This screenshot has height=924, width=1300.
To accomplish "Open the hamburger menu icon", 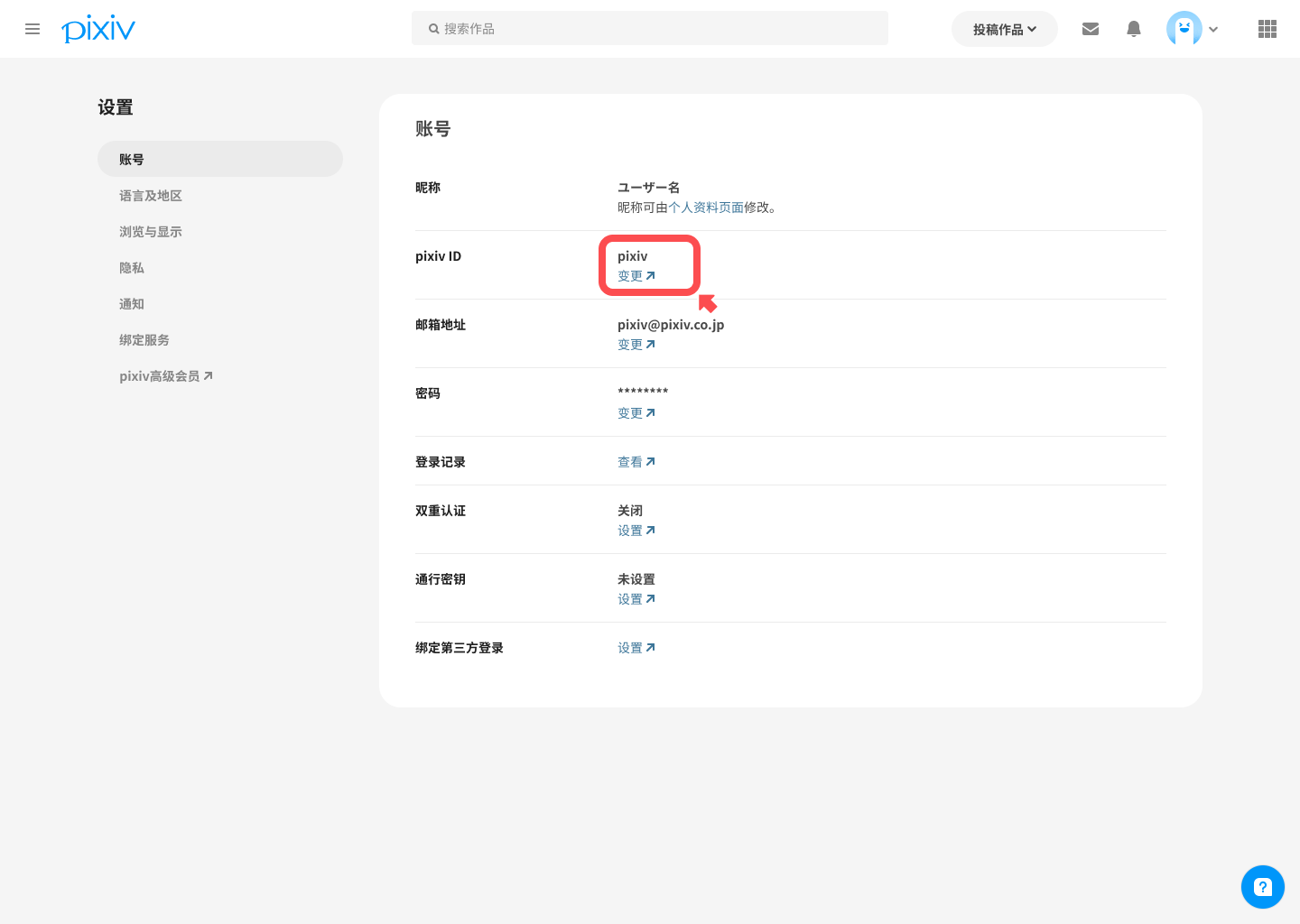I will 32,29.
